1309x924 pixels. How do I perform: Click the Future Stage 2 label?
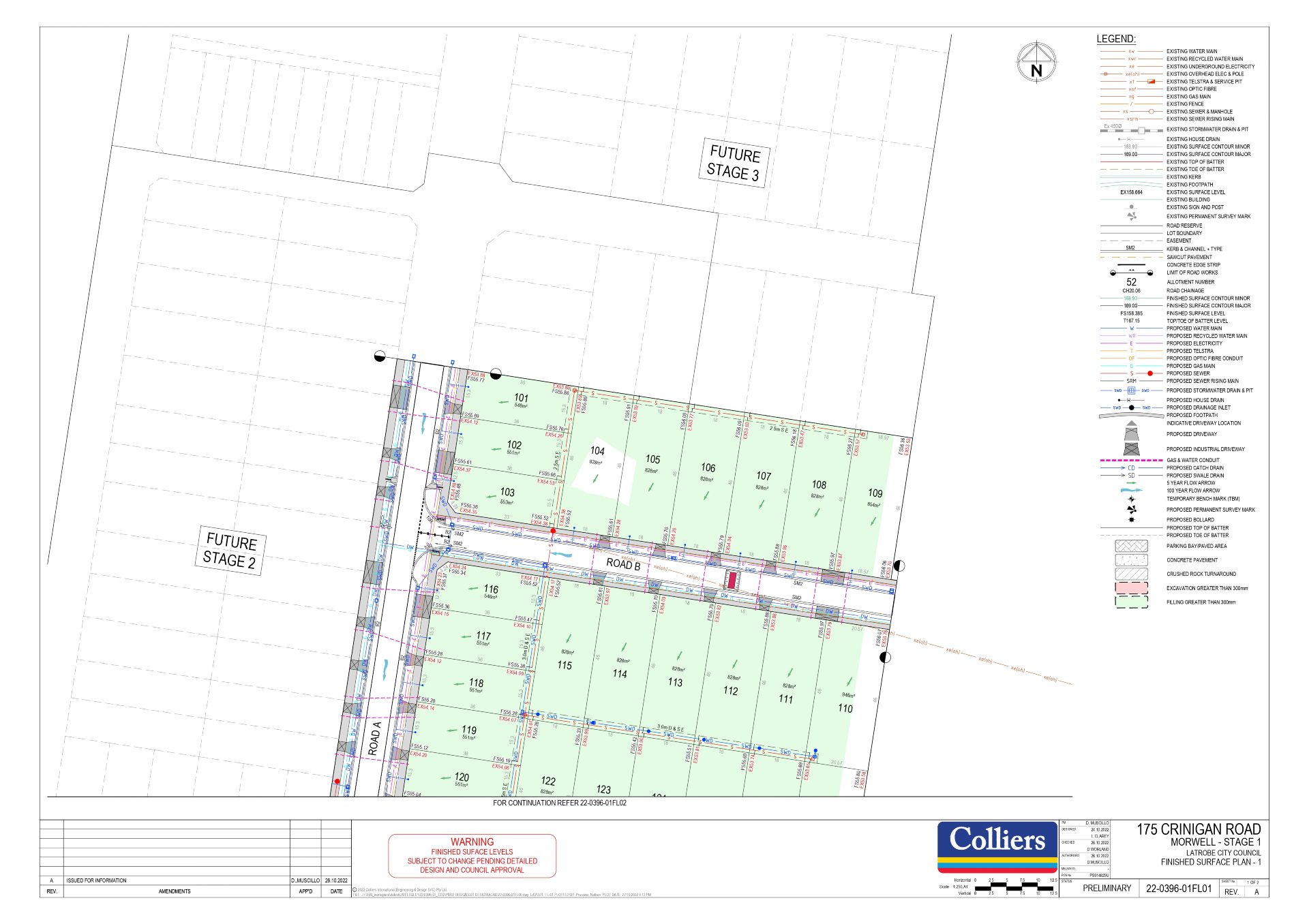point(231,550)
